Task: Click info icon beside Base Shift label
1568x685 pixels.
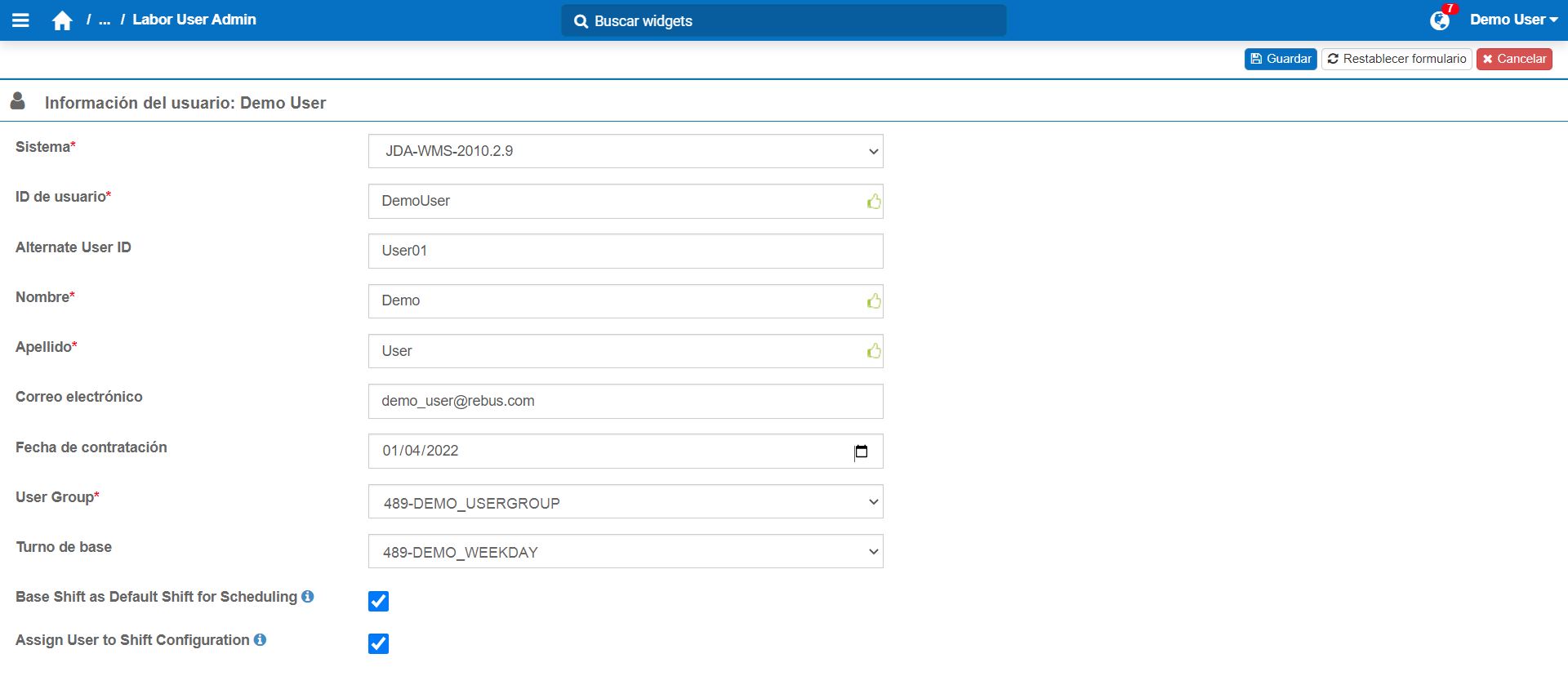Action: pyautogui.click(x=308, y=597)
